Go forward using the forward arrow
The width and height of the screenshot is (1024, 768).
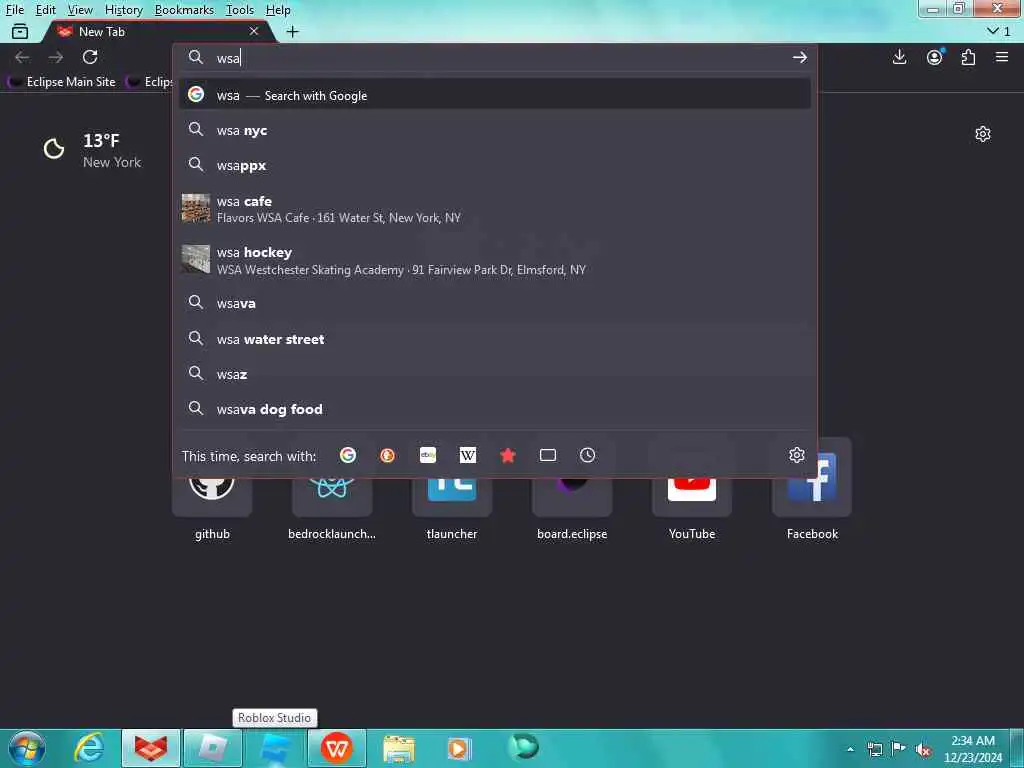point(56,57)
